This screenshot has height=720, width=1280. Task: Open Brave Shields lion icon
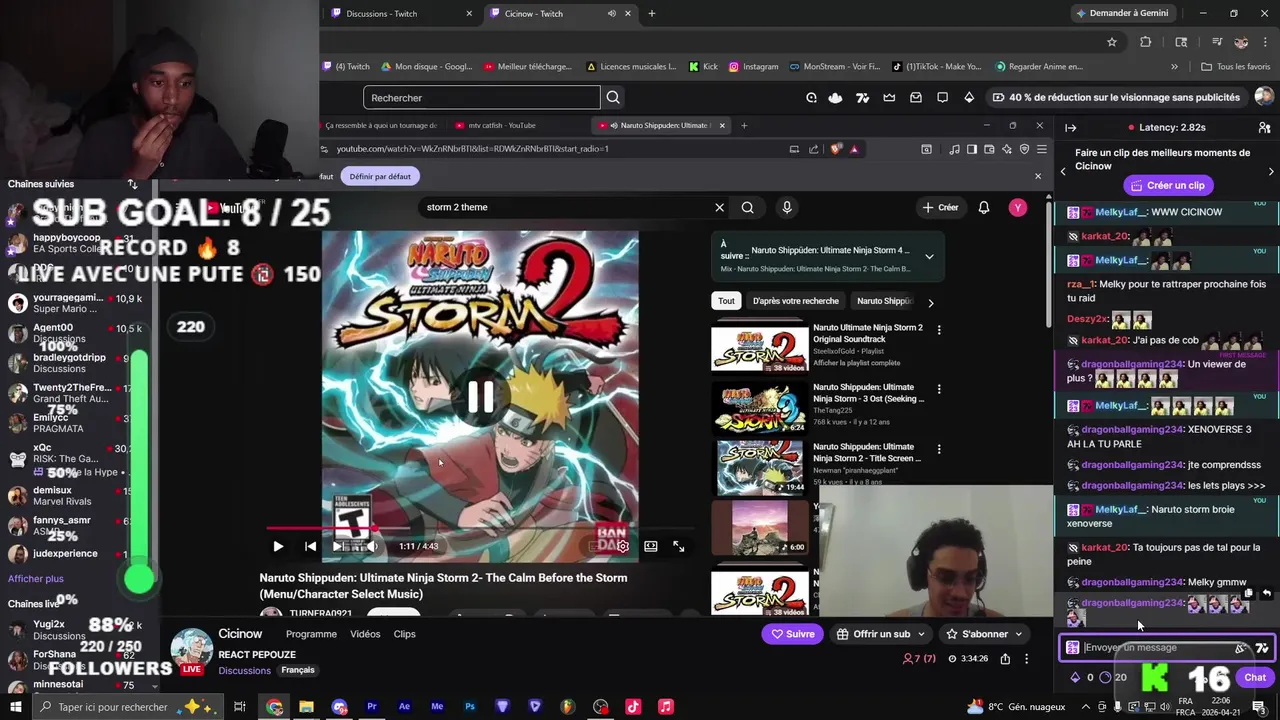836,149
